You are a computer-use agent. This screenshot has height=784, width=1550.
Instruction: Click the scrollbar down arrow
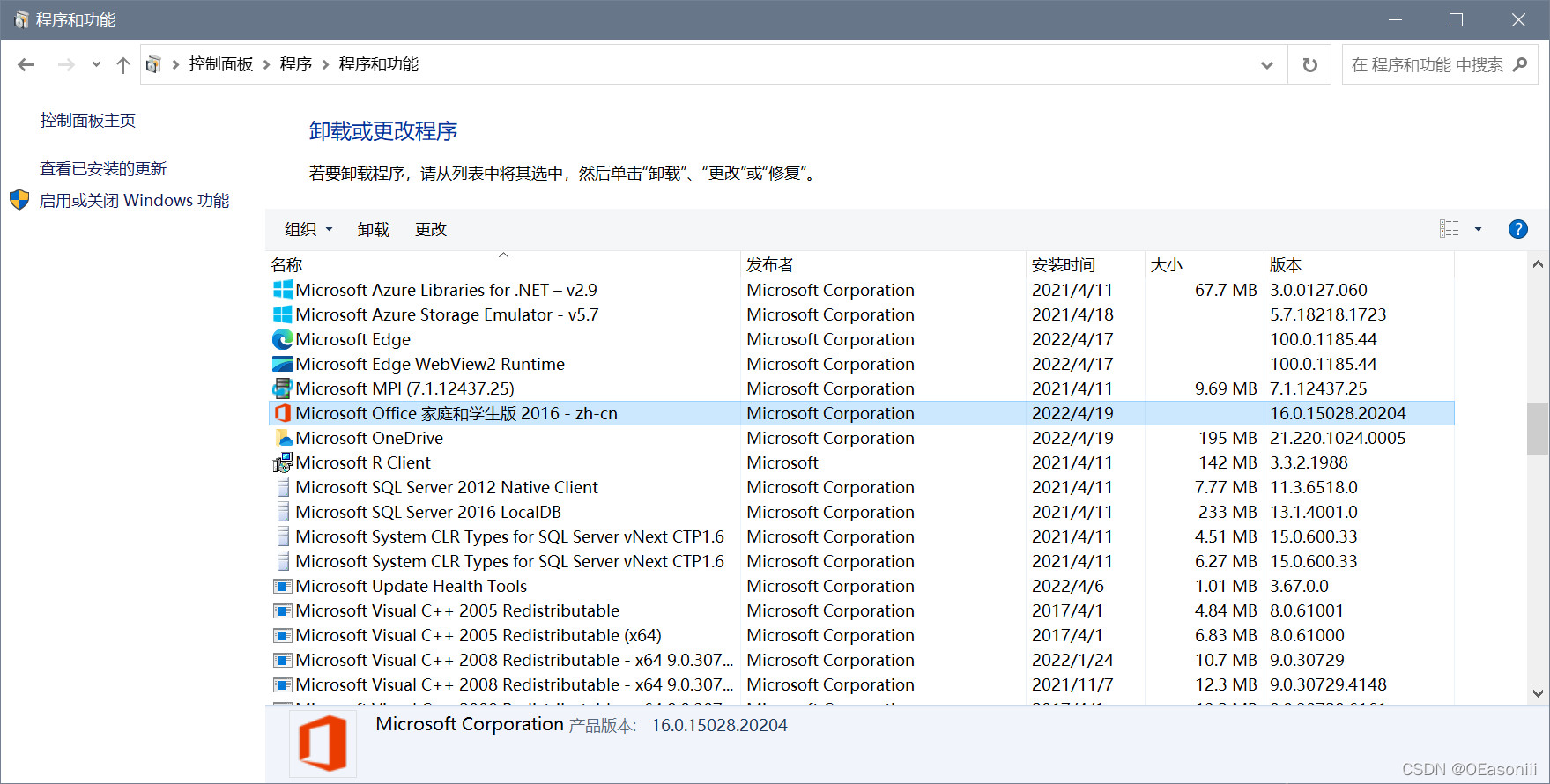[1538, 693]
